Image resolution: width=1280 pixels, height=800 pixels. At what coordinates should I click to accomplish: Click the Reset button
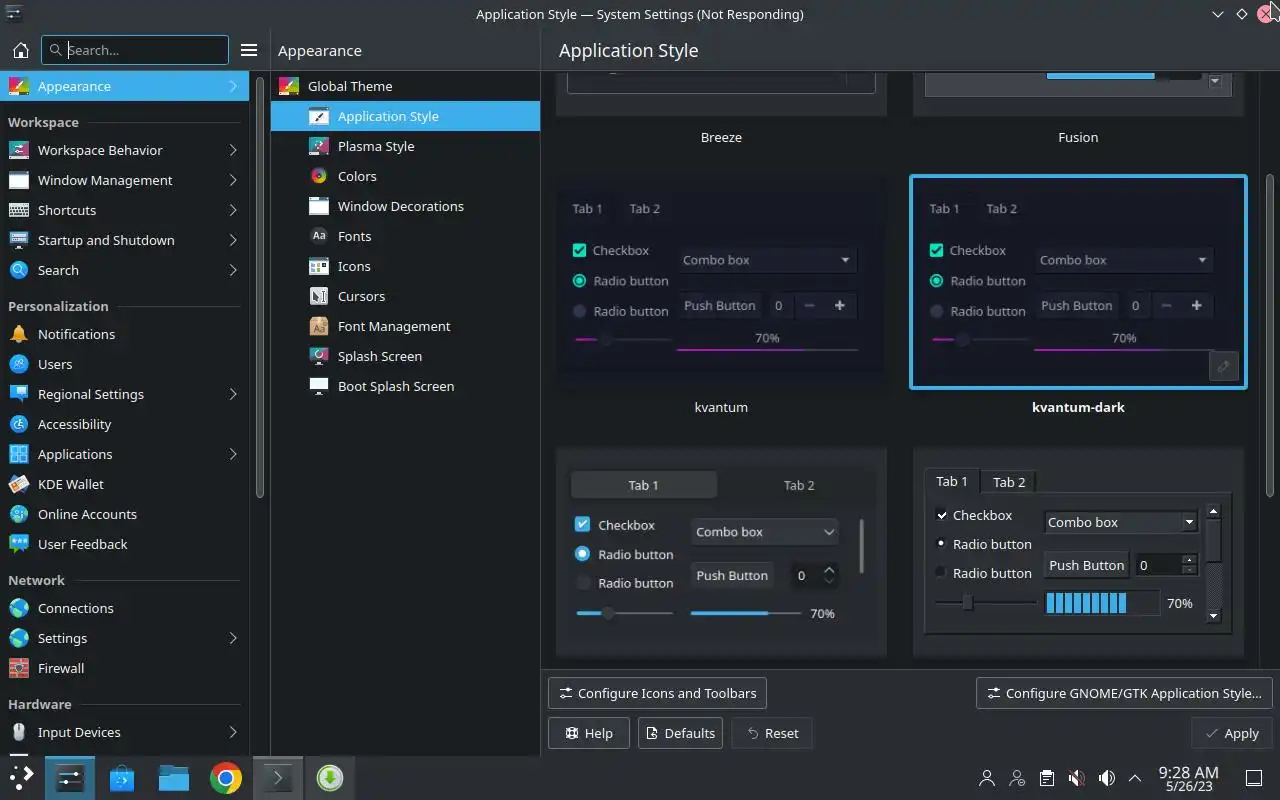[772, 733]
